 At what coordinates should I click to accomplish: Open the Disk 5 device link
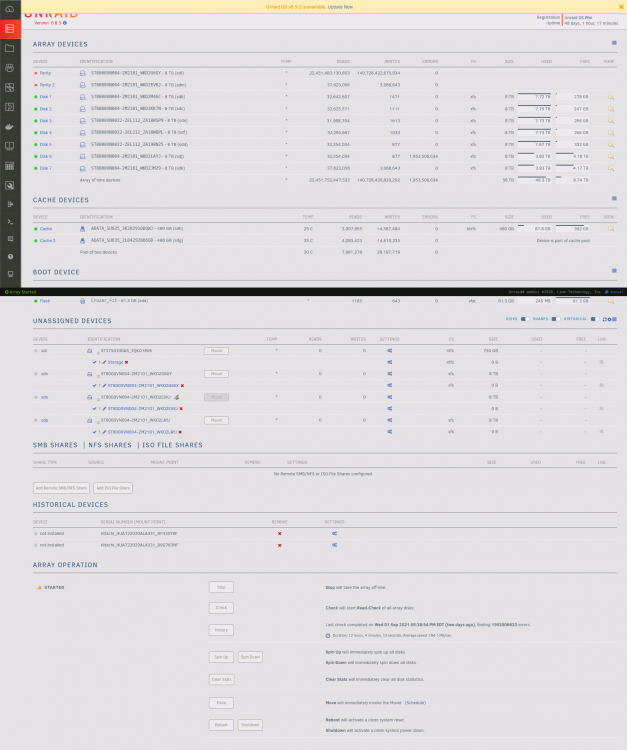(45, 144)
